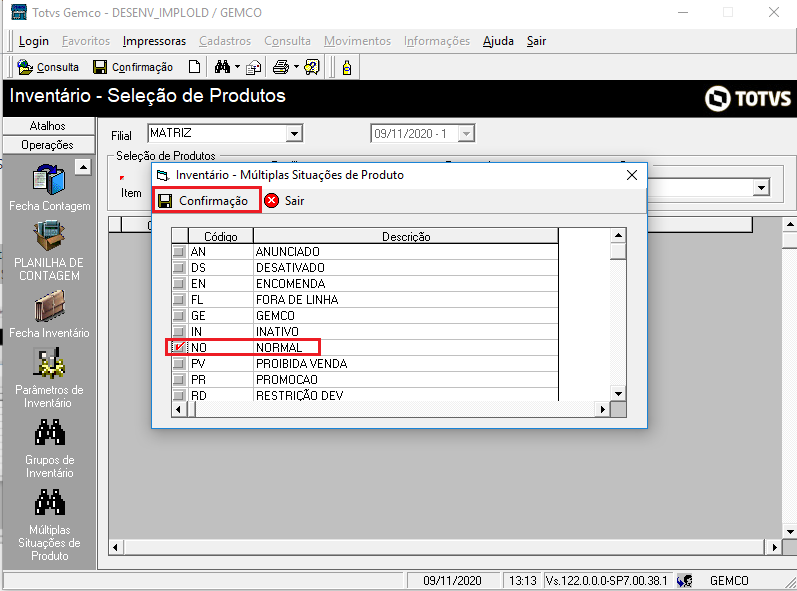Click the Totvs Gemco app title icon
Image resolution: width=797 pixels, height=591 pixels.
(x=19, y=12)
